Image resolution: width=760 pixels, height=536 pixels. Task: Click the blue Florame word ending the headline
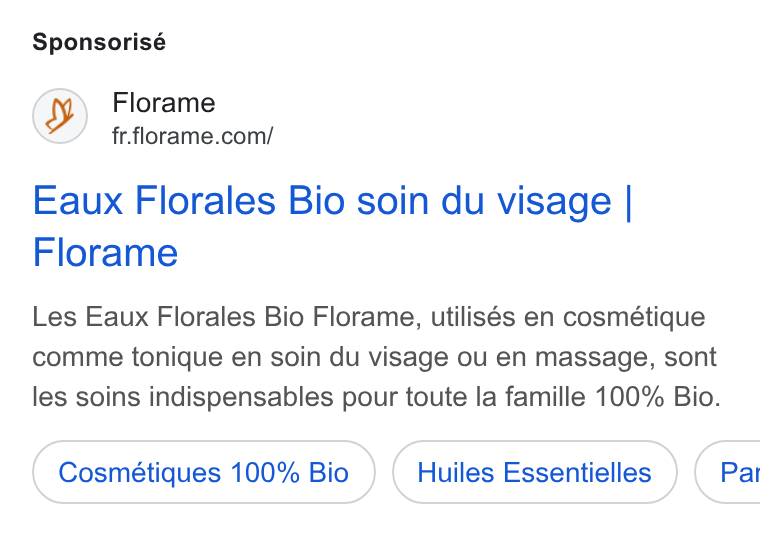tap(105, 252)
